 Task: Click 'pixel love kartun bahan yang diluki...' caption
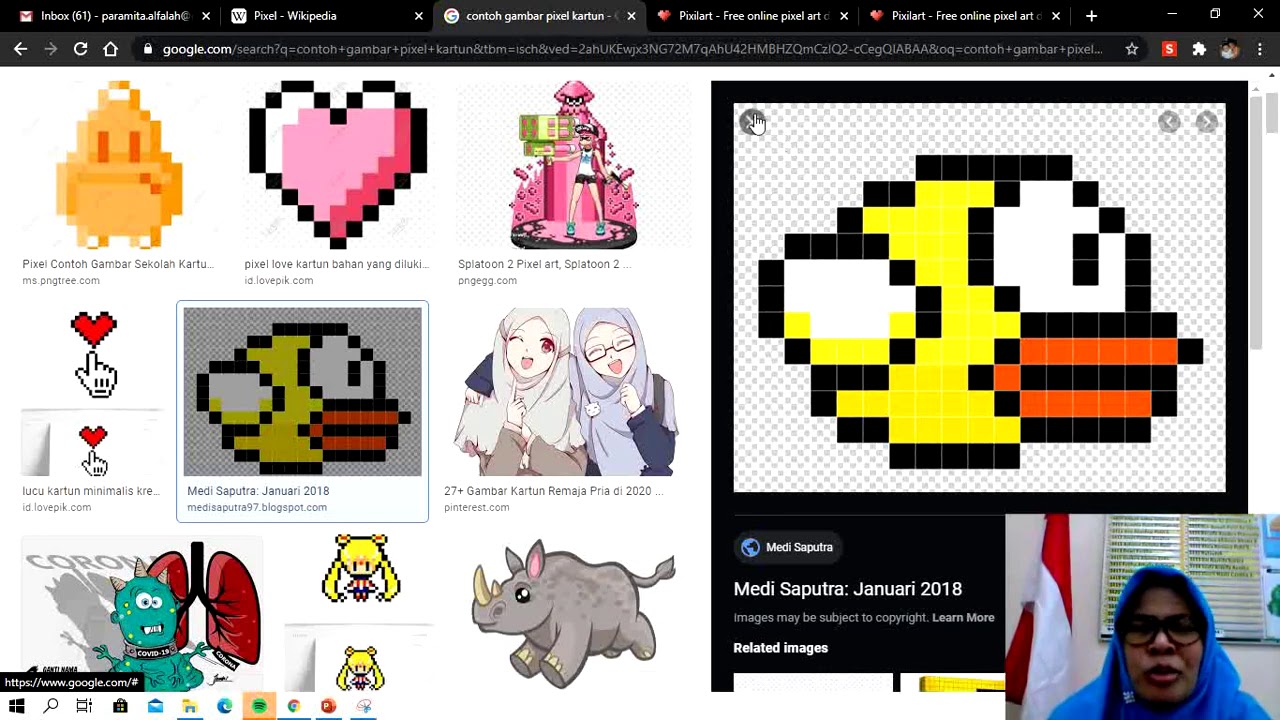coord(336,264)
